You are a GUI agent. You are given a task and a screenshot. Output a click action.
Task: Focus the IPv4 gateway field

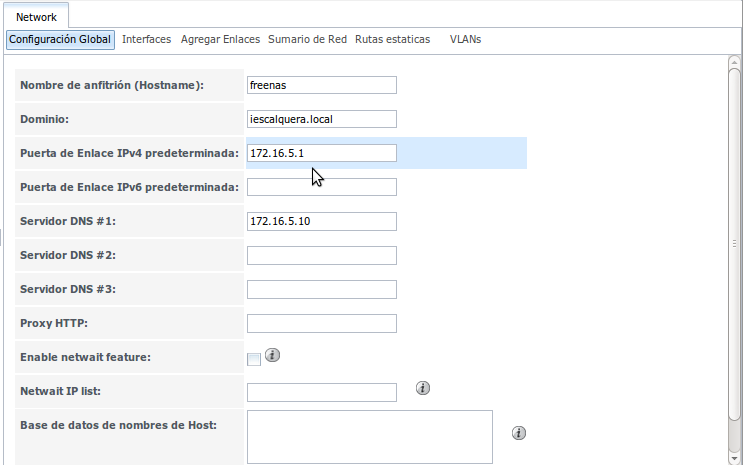[x=322, y=153]
